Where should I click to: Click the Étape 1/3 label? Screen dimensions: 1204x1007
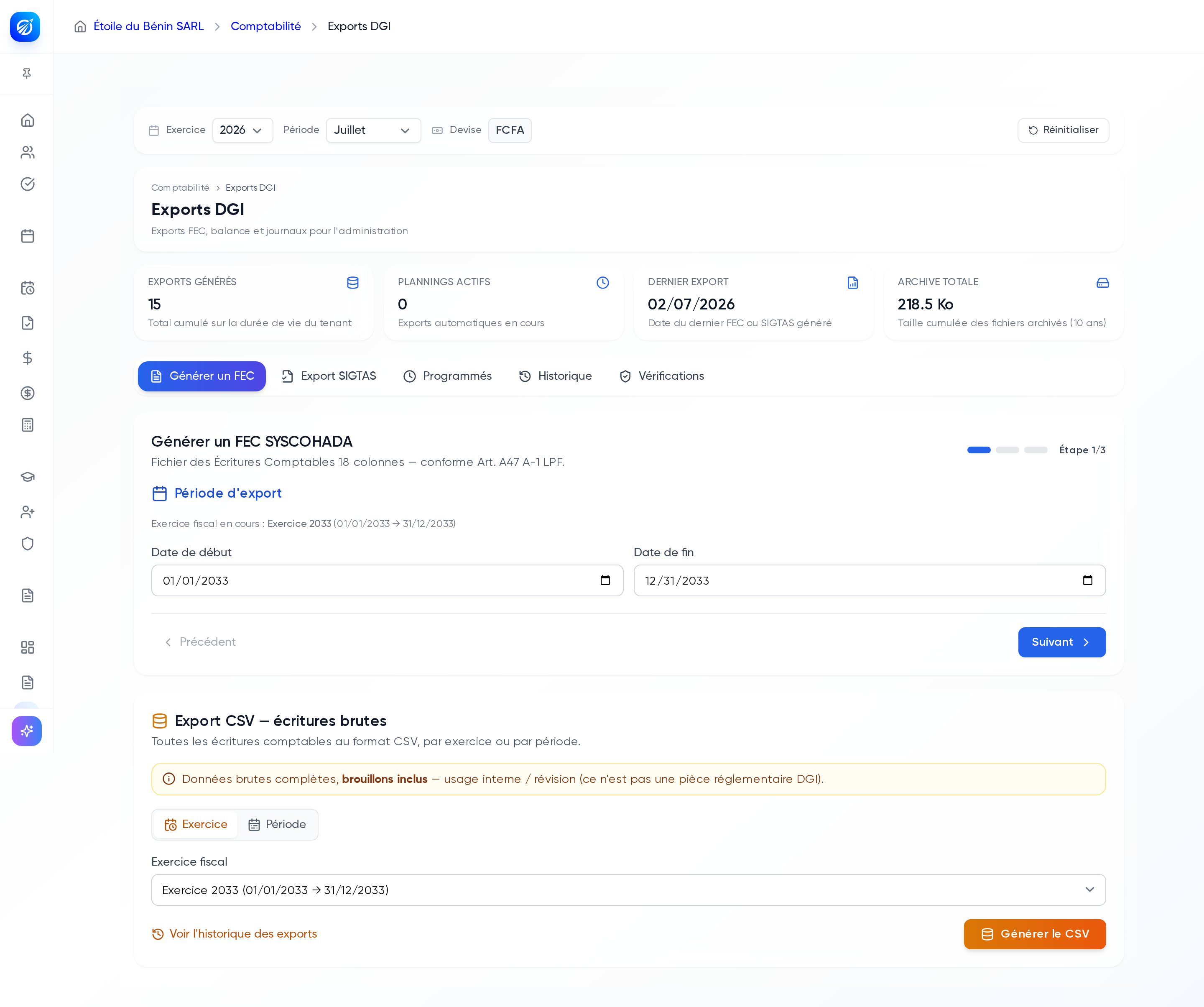(1082, 450)
